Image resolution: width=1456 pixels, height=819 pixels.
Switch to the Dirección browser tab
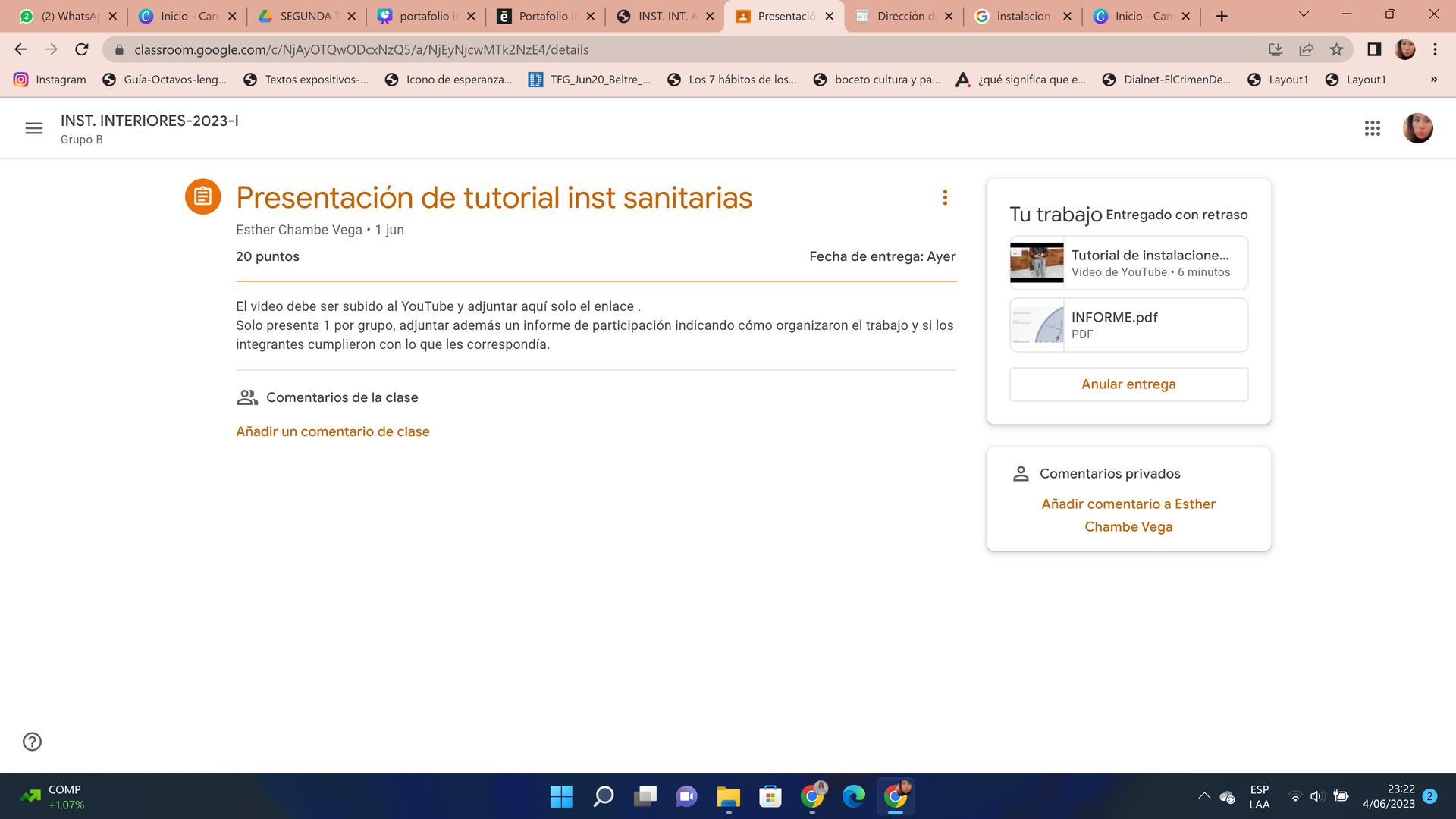902,16
